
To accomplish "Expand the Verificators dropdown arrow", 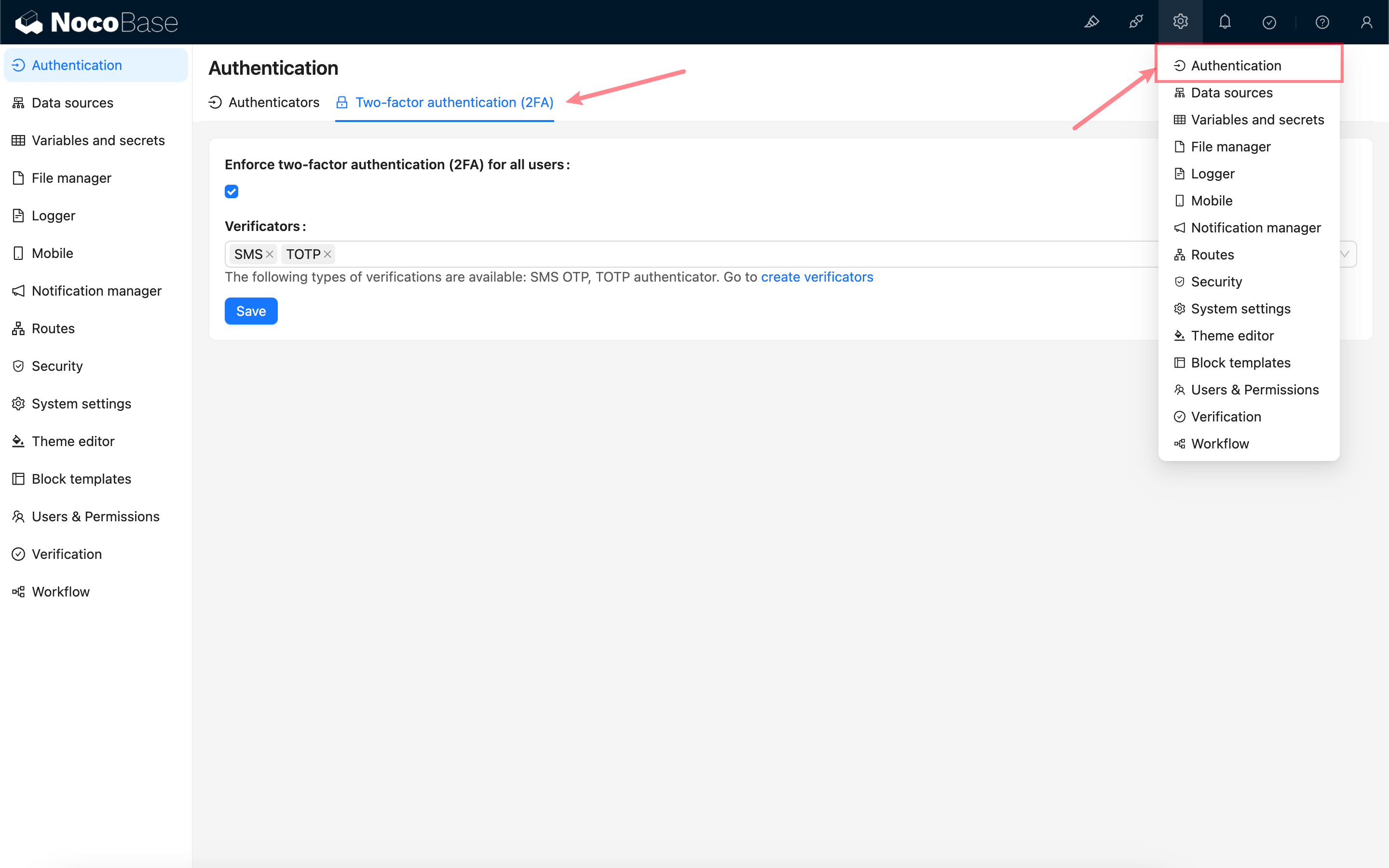I will pyautogui.click(x=1345, y=254).
